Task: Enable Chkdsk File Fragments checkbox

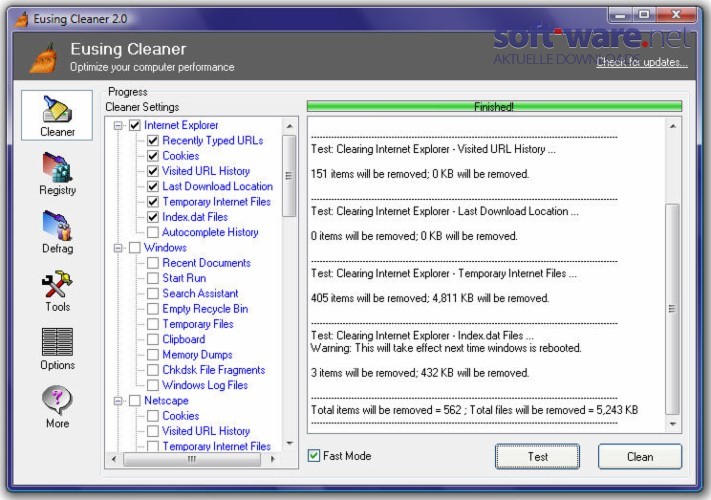Action: click(153, 370)
